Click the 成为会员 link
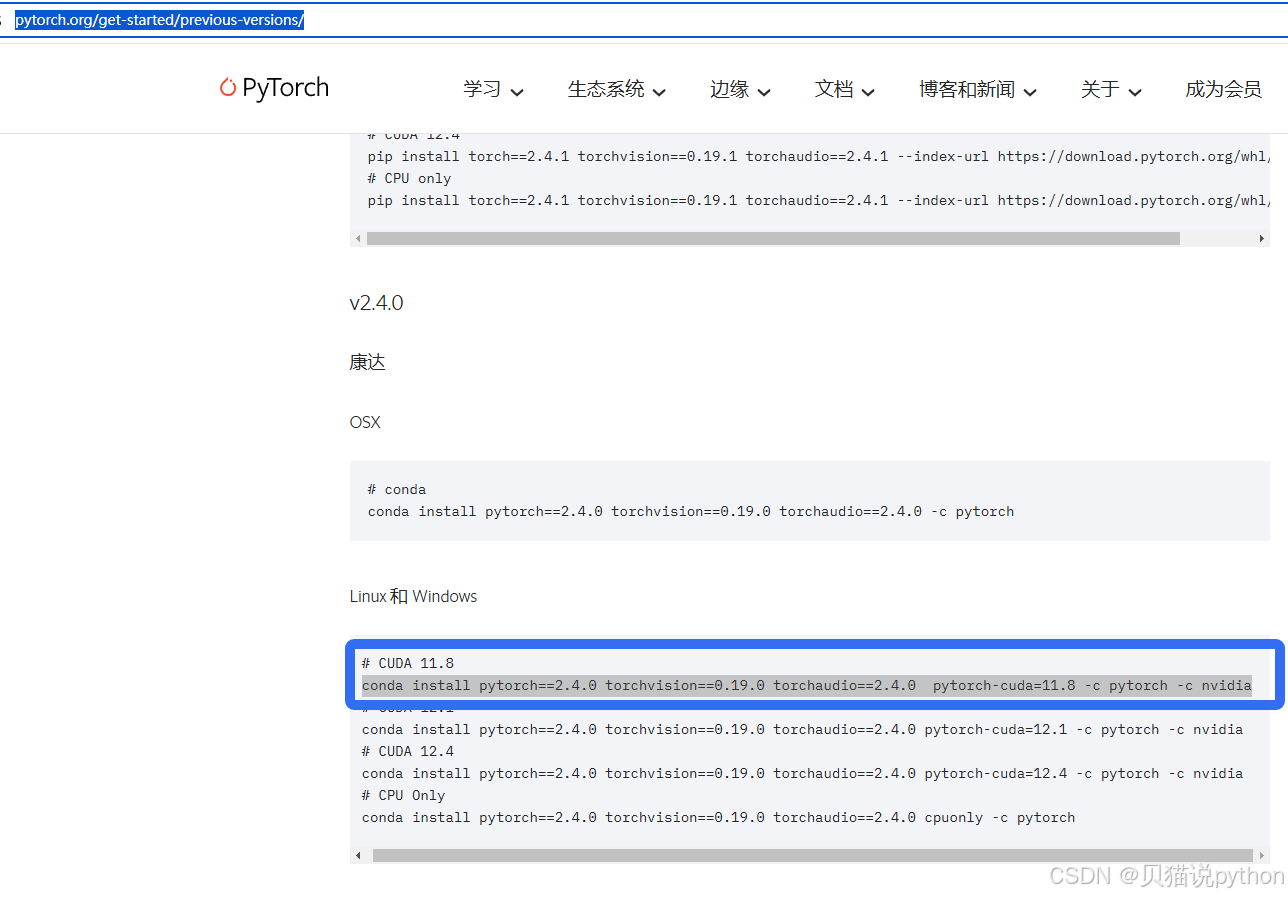Viewport: 1288px width, 897px height. pyautogui.click(x=1223, y=89)
